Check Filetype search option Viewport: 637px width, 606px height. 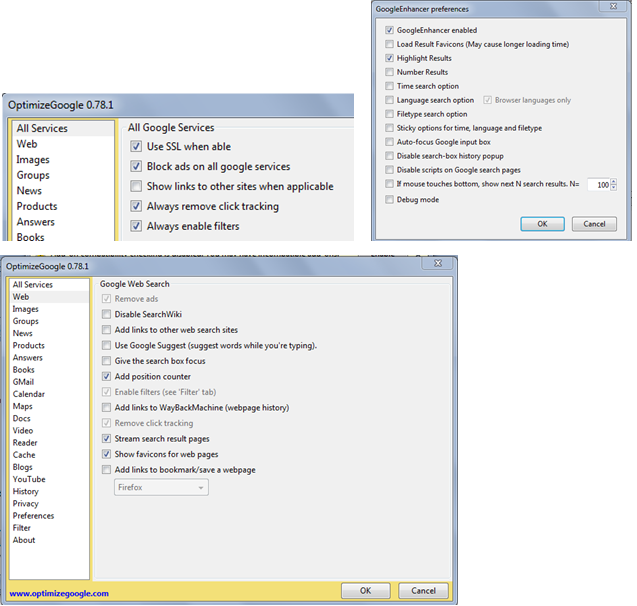point(389,114)
